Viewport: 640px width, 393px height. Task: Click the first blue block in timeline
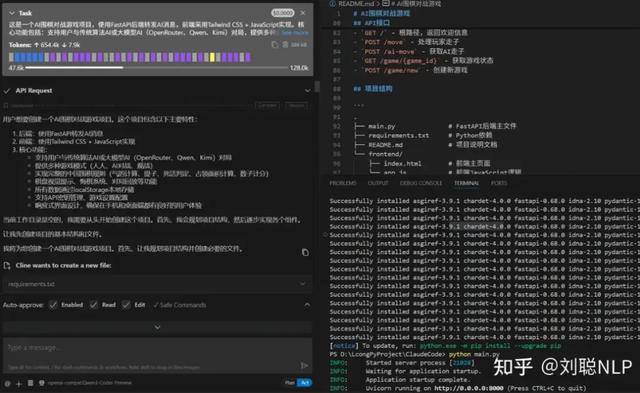pos(17,58)
